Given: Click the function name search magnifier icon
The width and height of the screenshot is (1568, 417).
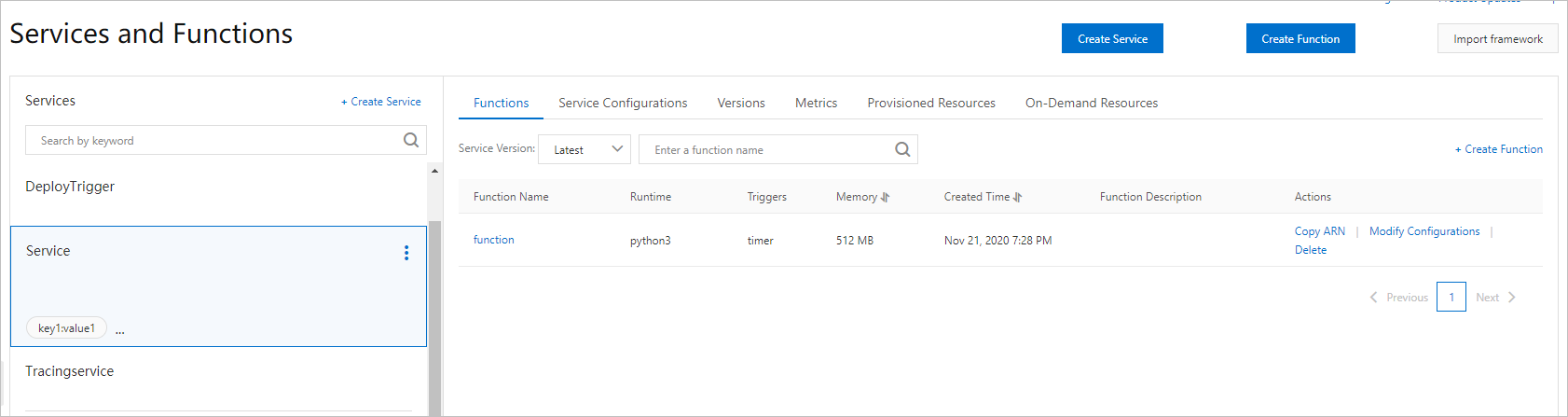Looking at the screenshot, I should tap(902, 149).
